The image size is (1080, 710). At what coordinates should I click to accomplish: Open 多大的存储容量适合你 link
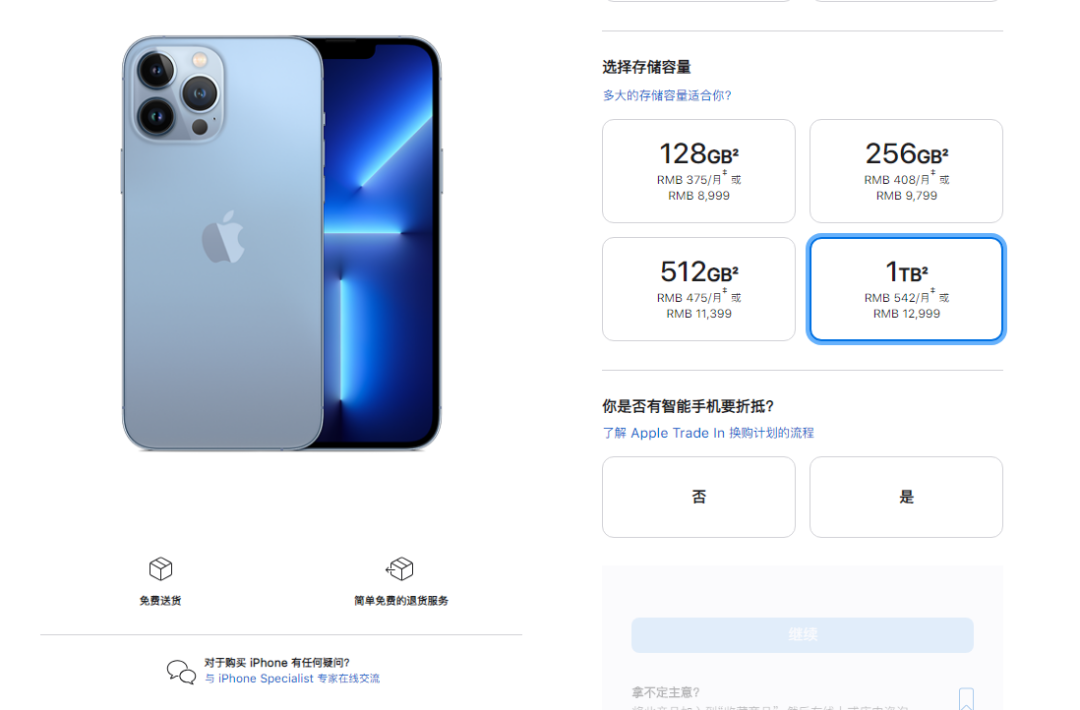[x=667, y=95]
